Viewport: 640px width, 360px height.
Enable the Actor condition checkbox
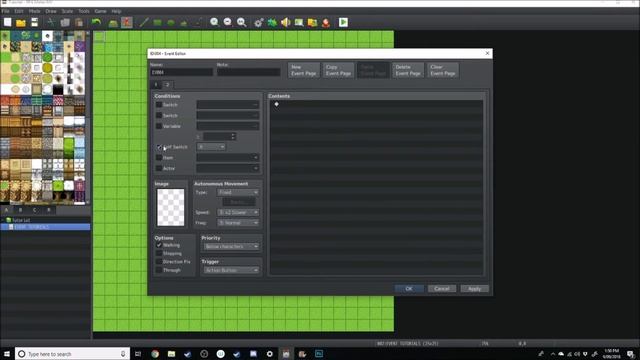(159, 168)
